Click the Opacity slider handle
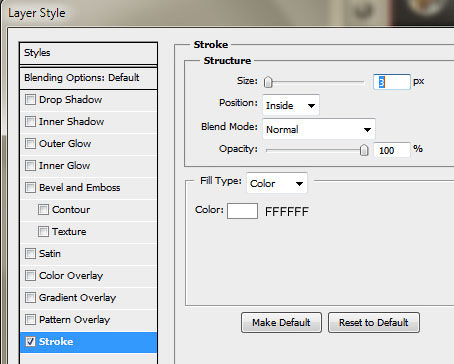Viewport: 454px width, 364px height. (x=364, y=150)
